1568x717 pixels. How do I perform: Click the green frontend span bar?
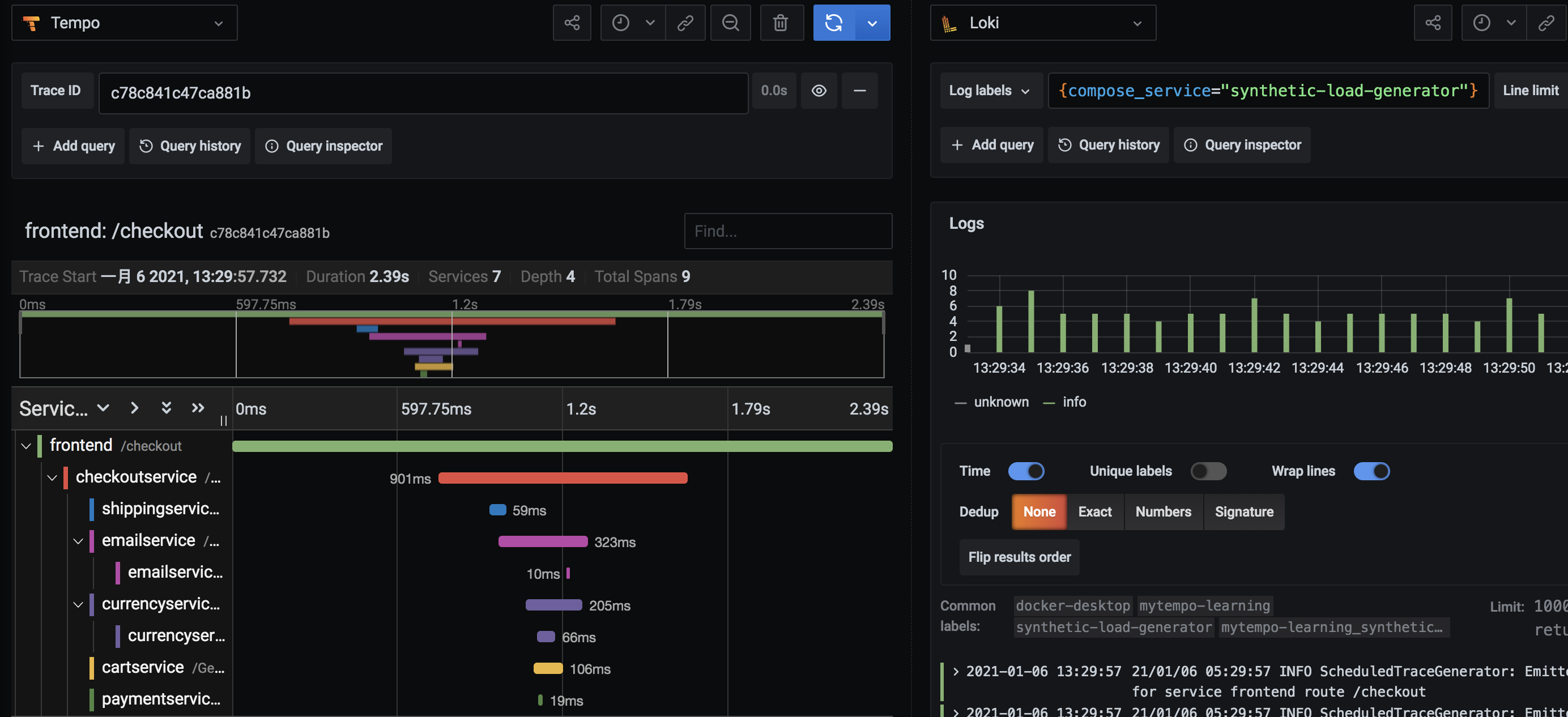[x=563, y=446]
